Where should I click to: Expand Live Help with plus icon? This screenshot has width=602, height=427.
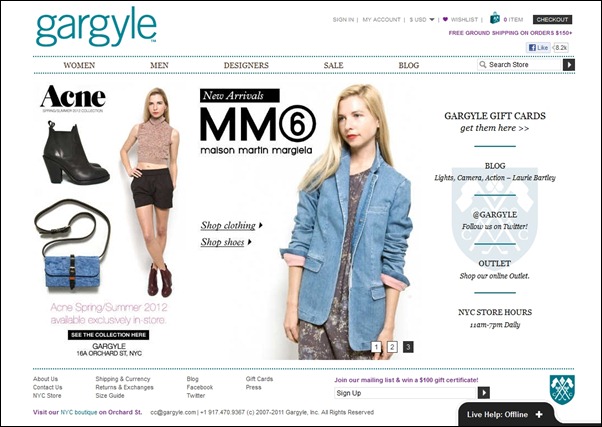pos(539,414)
